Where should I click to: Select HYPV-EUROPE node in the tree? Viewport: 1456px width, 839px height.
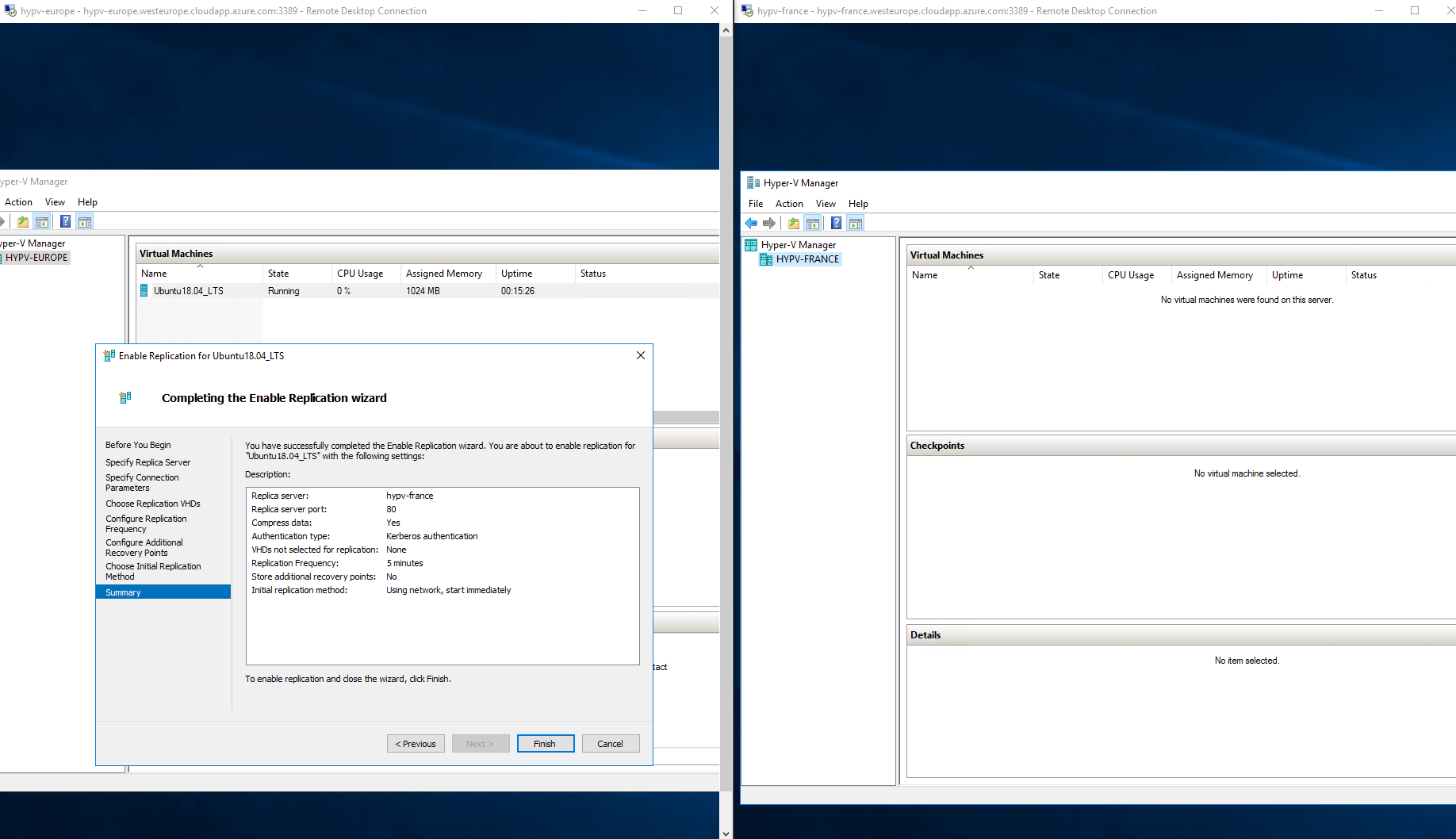click(x=36, y=258)
